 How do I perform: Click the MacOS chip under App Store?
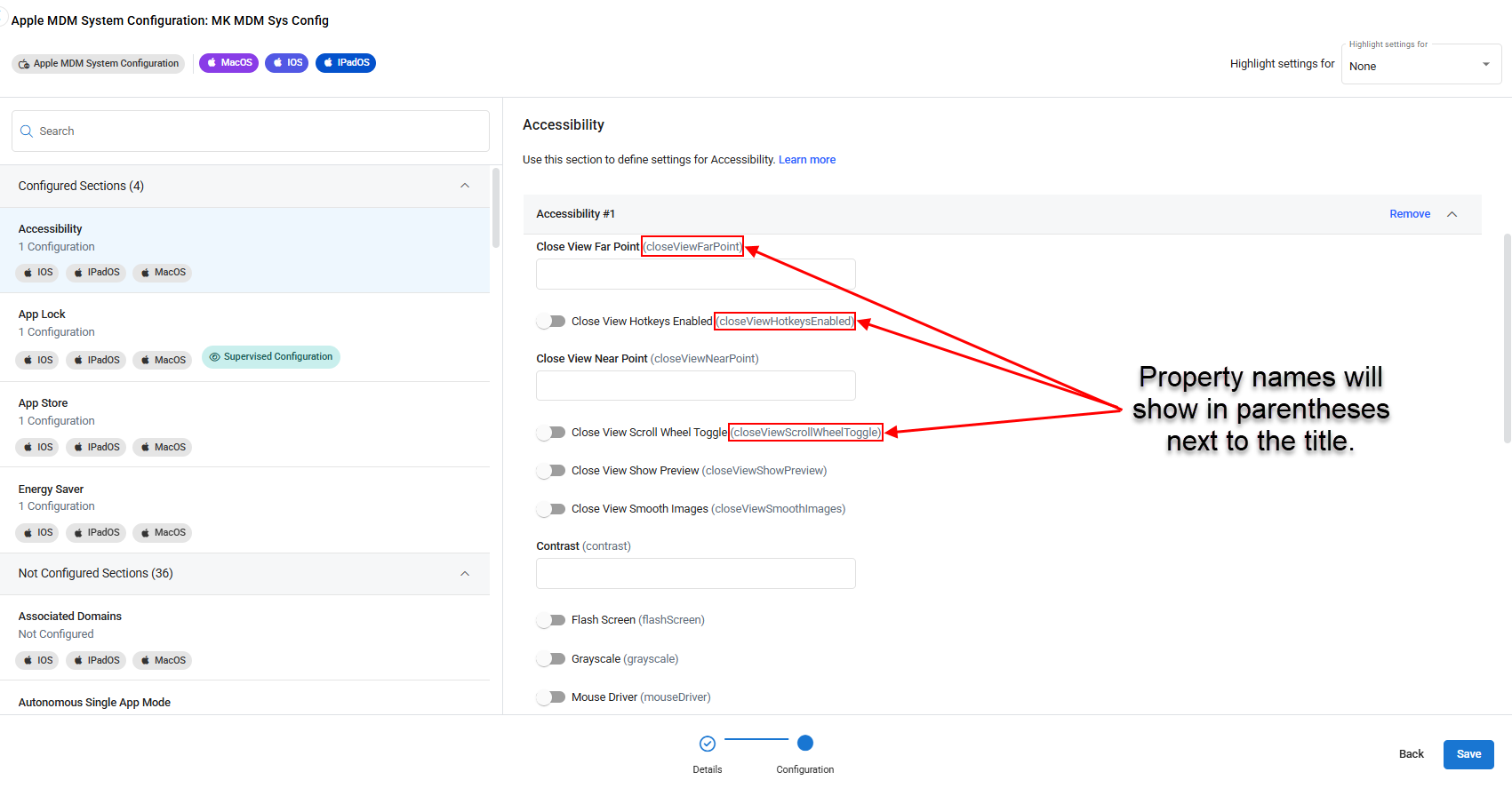click(x=163, y=447)
